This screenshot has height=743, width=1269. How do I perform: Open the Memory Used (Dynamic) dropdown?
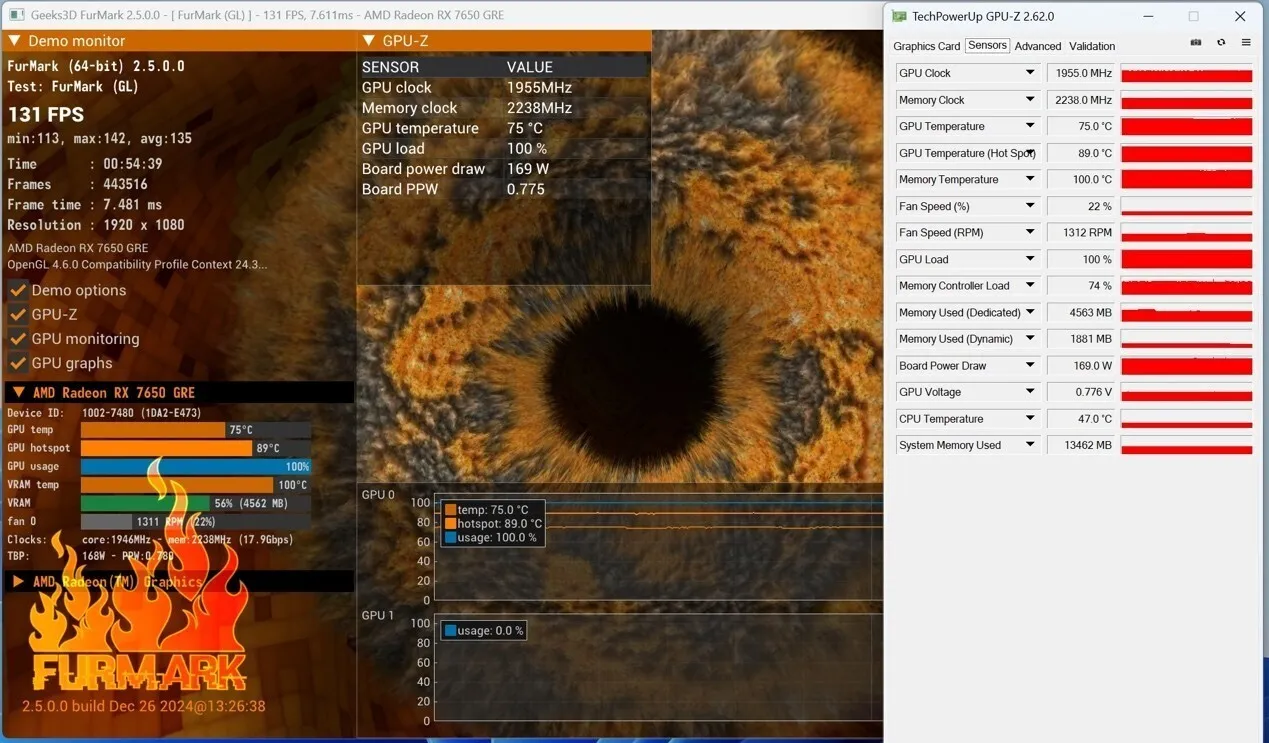(x=1030, y=339)
